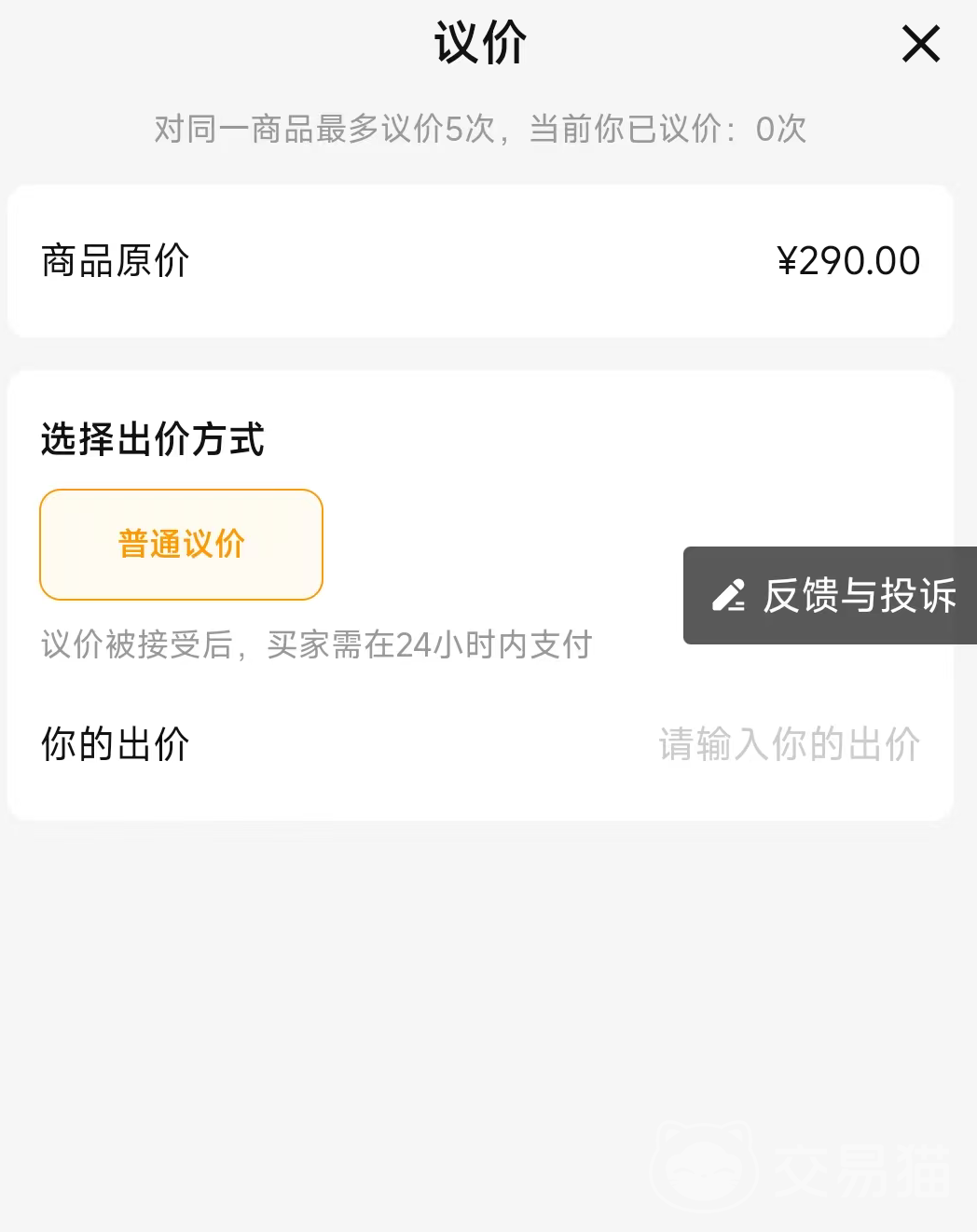Click the 商品原价 label
977x1232 pixels.
[x=116, y=261]
